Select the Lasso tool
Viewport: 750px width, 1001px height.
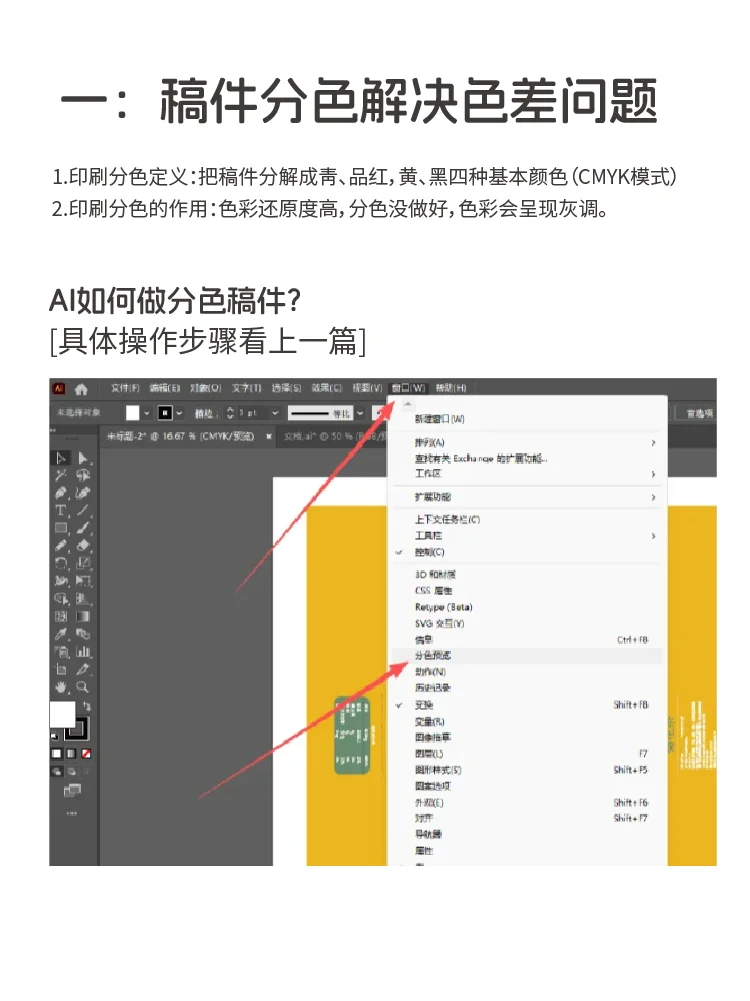pyautogui.click(x=83, y=476)
